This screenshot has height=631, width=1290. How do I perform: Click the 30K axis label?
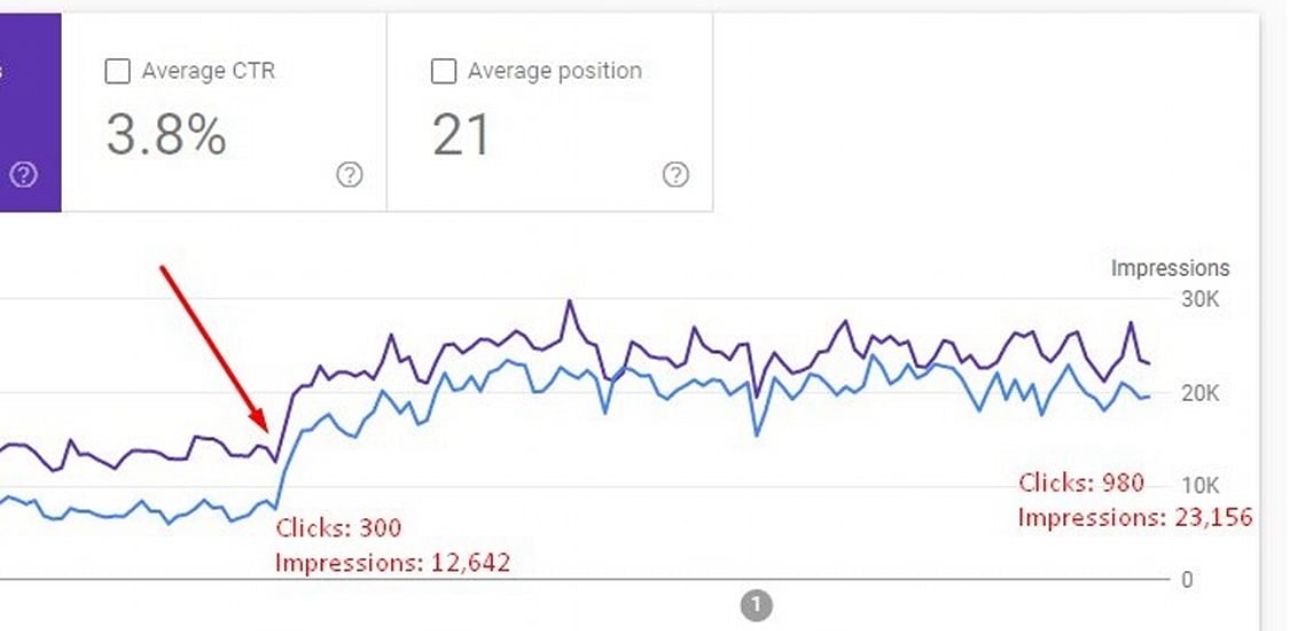coord(1200,299)
